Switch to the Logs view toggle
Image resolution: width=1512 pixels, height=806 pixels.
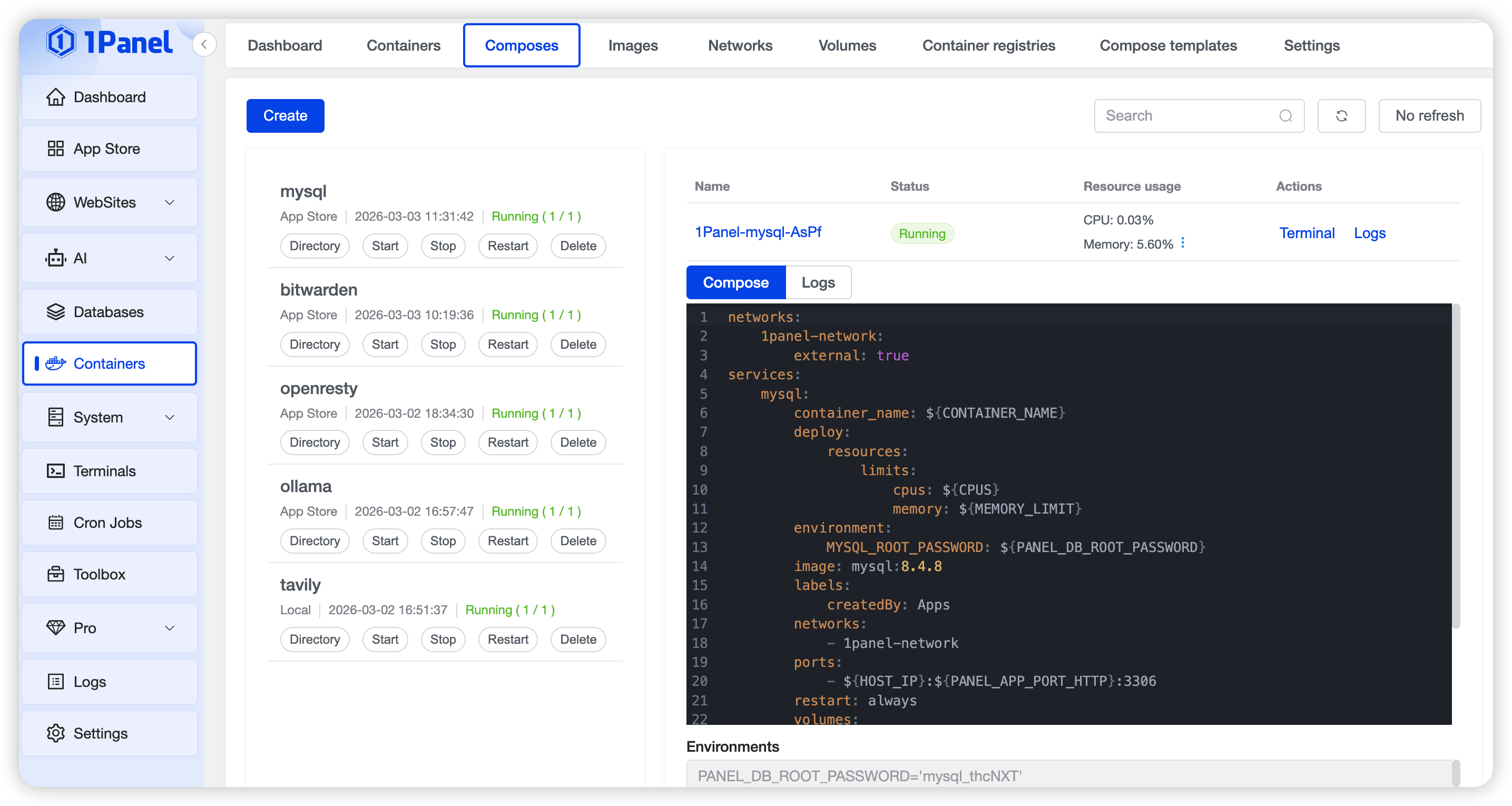pyautogui.click(x=818, y=282)
